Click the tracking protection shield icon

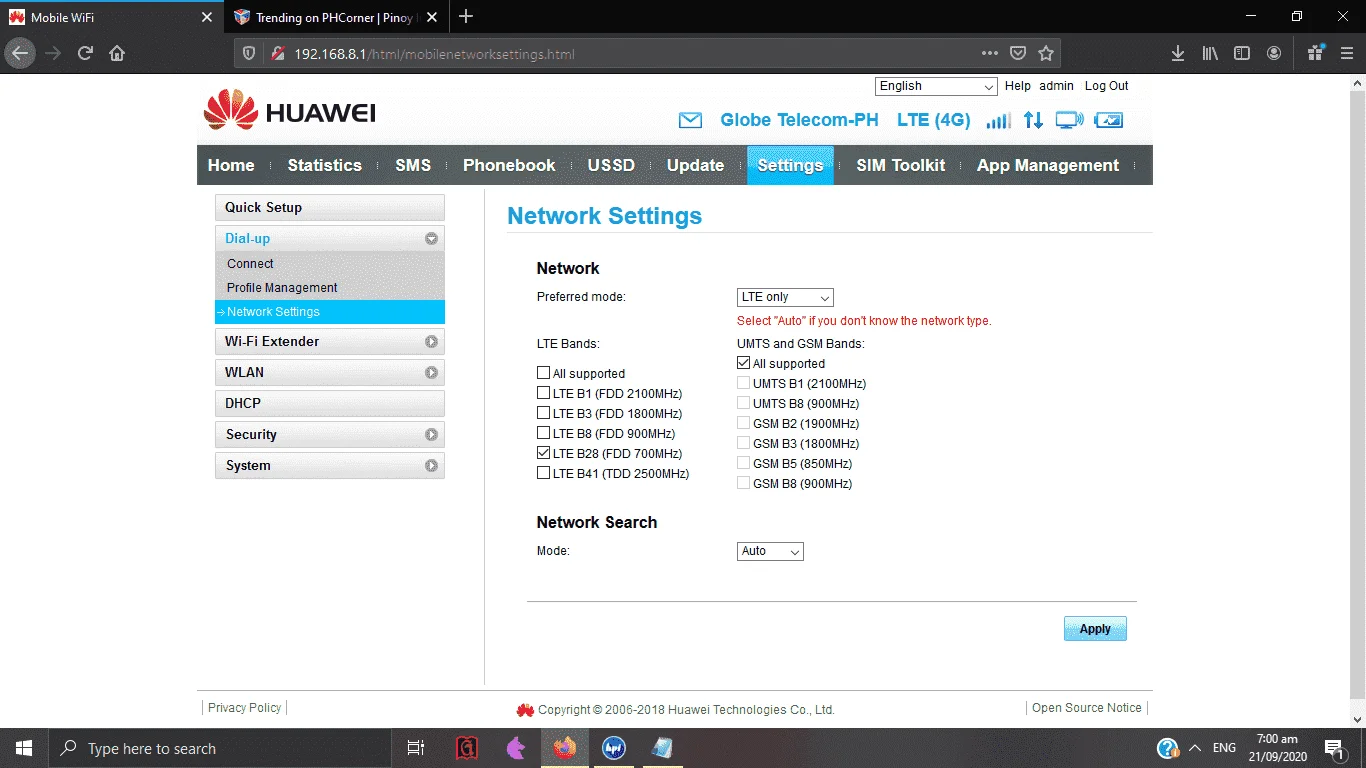(250, 54)
